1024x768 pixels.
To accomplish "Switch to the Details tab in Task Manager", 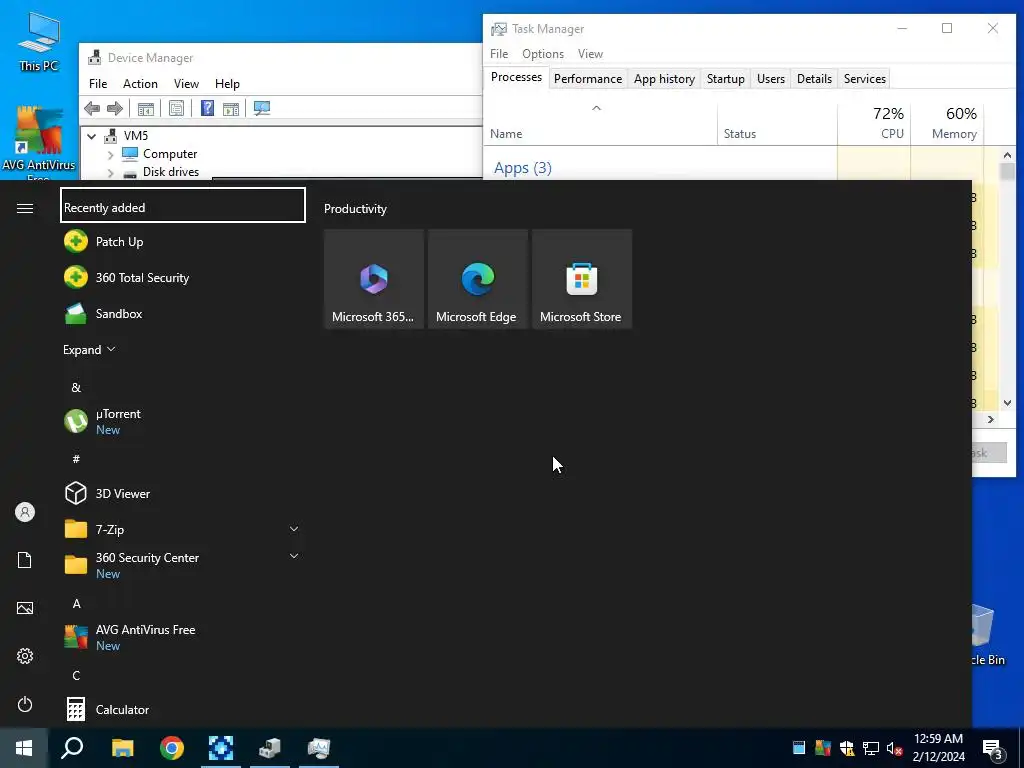I will [x=814, y=79].
